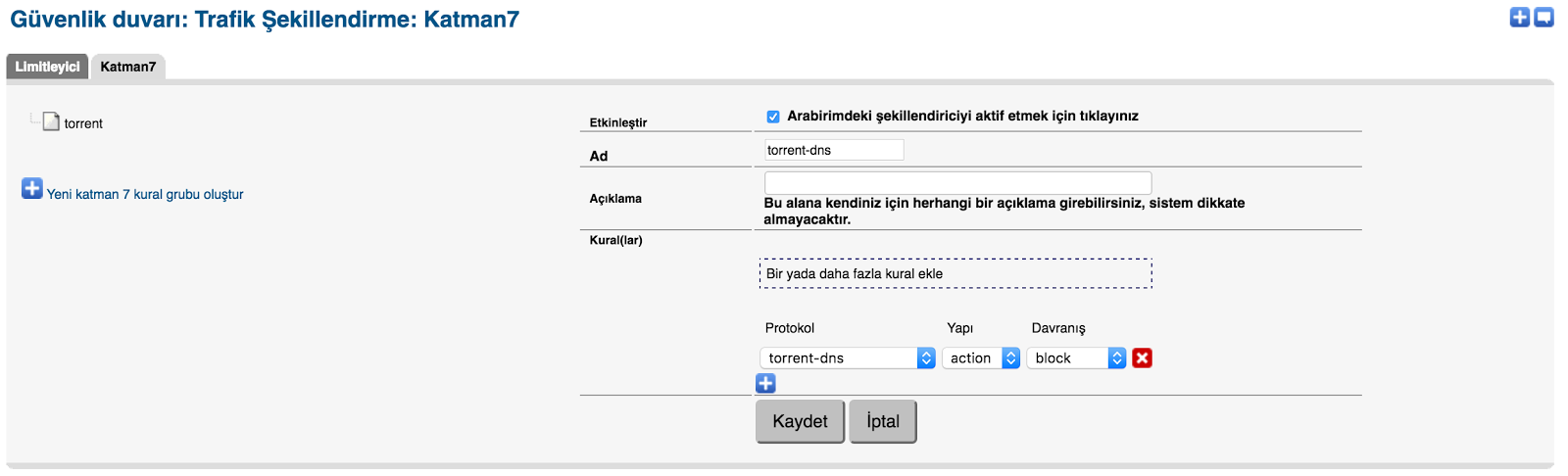Viewport: 1568px width, 476px height.
Task: Cancel with the İptal button
Action: click(883, 421)
